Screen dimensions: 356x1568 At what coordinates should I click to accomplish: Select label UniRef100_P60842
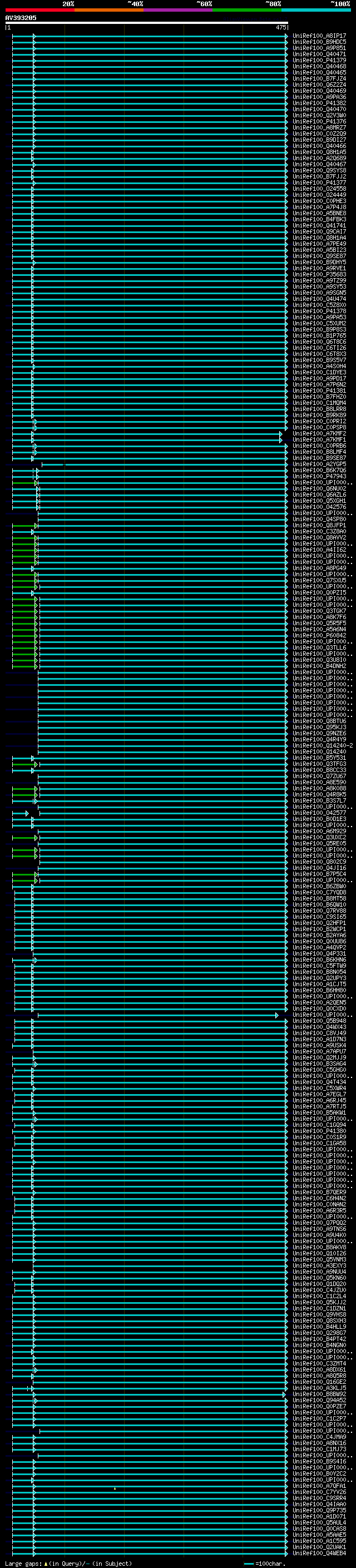(319, 635)
